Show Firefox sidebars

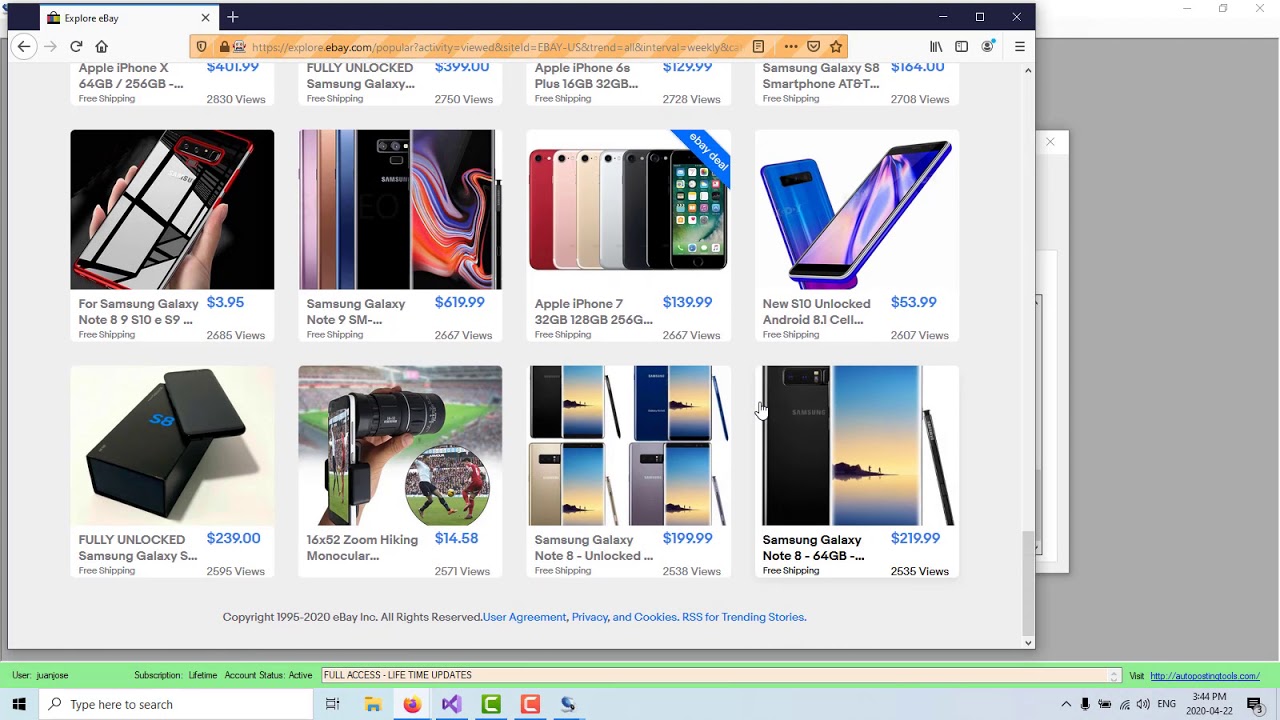click(x=961, y=46)
